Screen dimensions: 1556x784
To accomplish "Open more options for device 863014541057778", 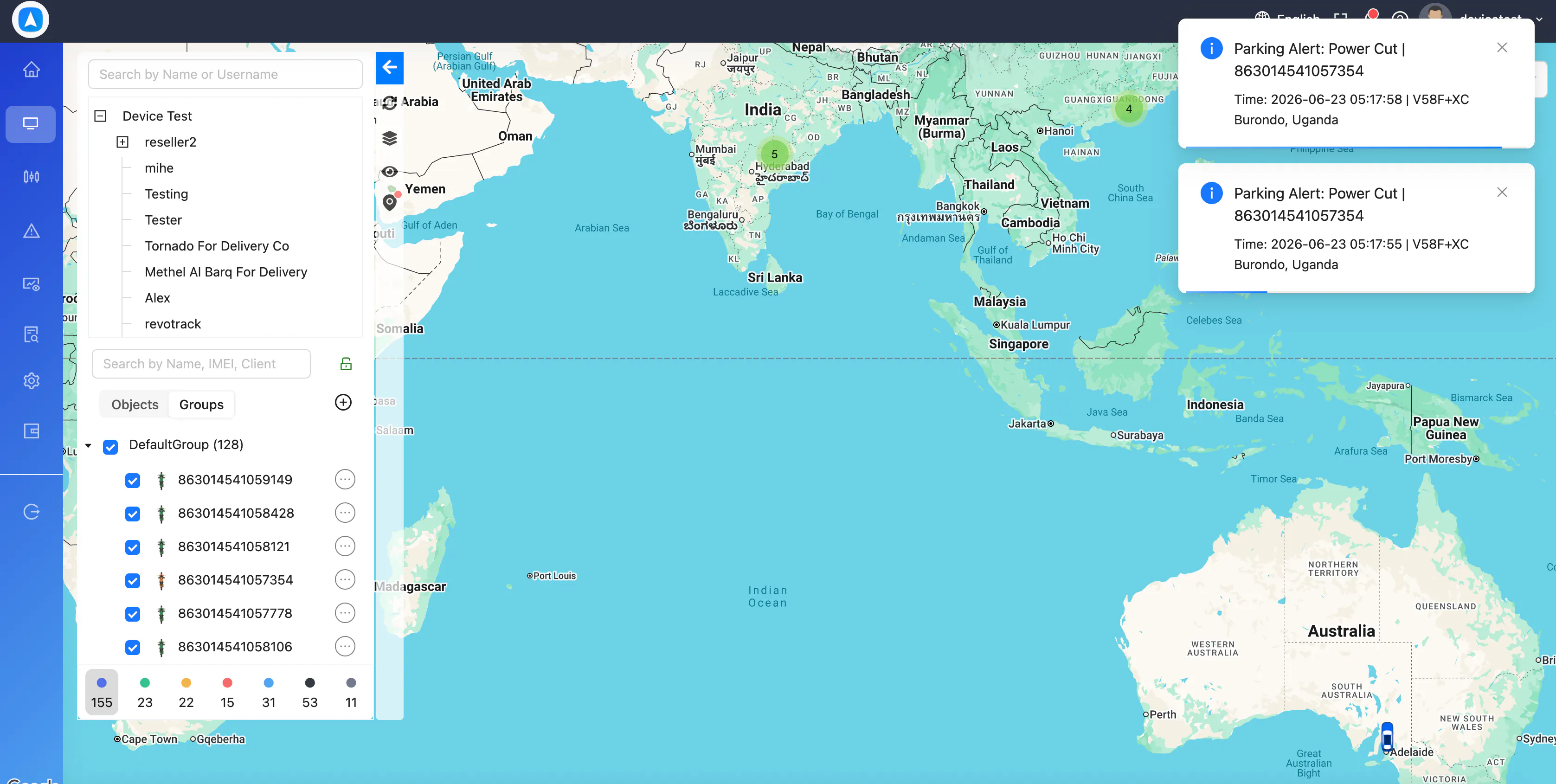I will (x=345, y=613).
